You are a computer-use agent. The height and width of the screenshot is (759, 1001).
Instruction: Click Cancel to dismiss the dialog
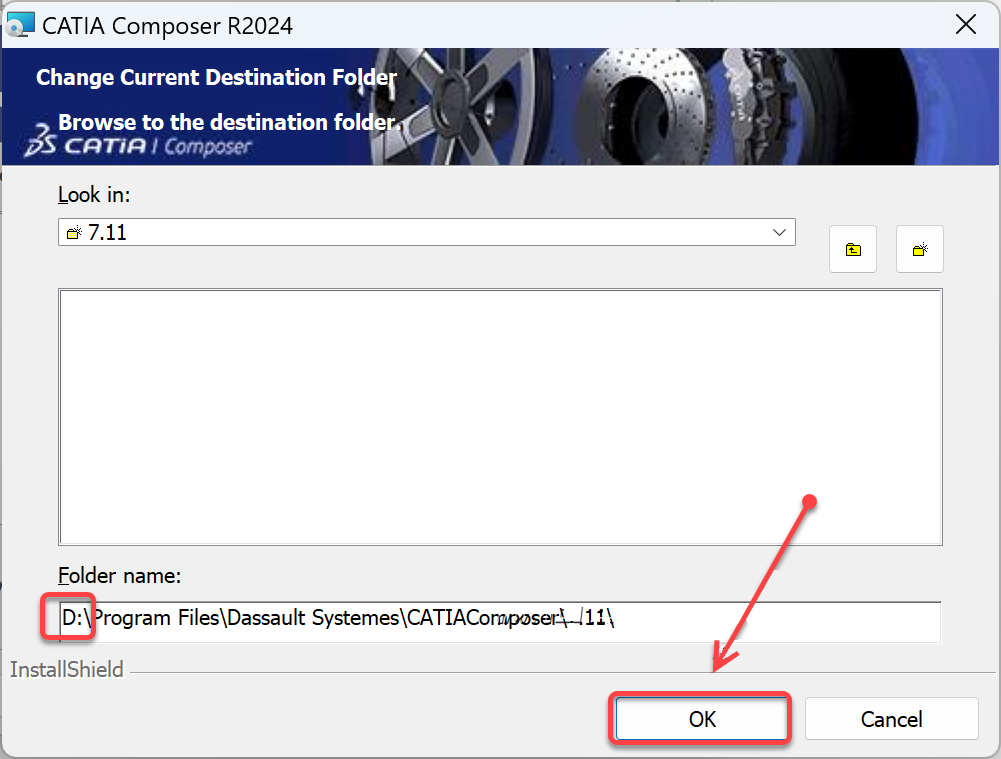(x=890, y=719)
